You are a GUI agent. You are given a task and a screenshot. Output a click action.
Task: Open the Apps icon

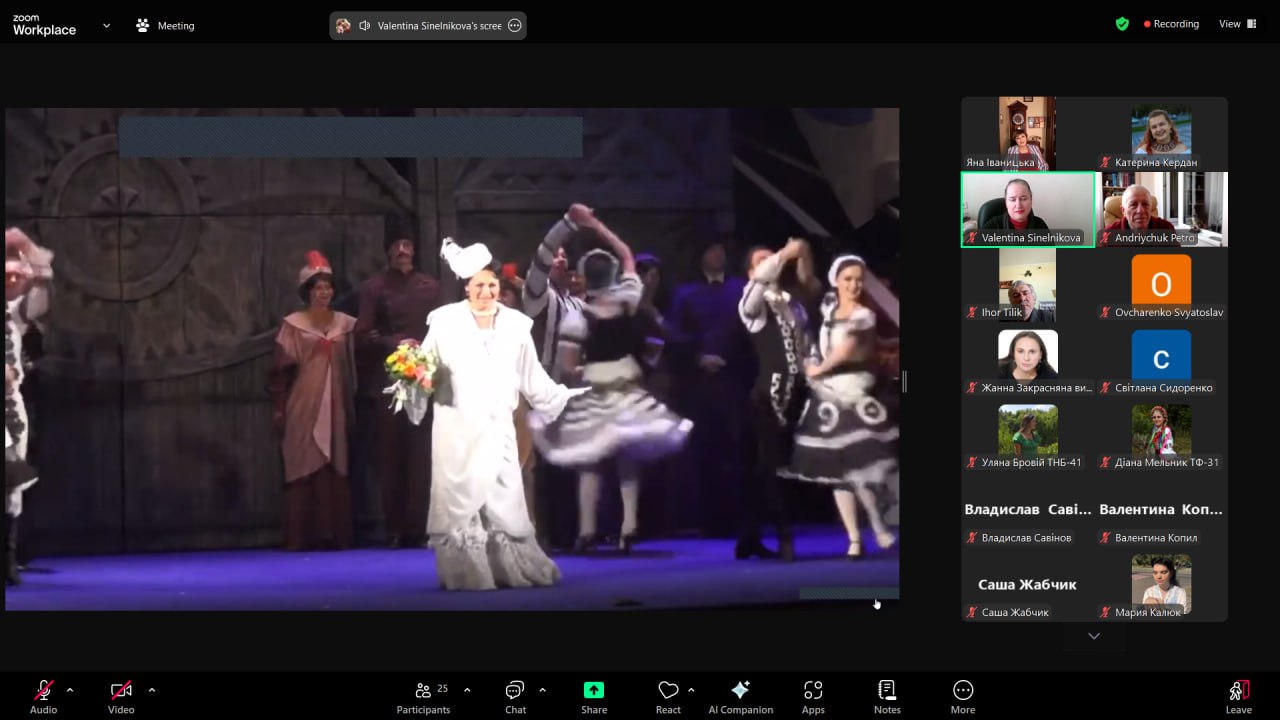pos(813,696)
